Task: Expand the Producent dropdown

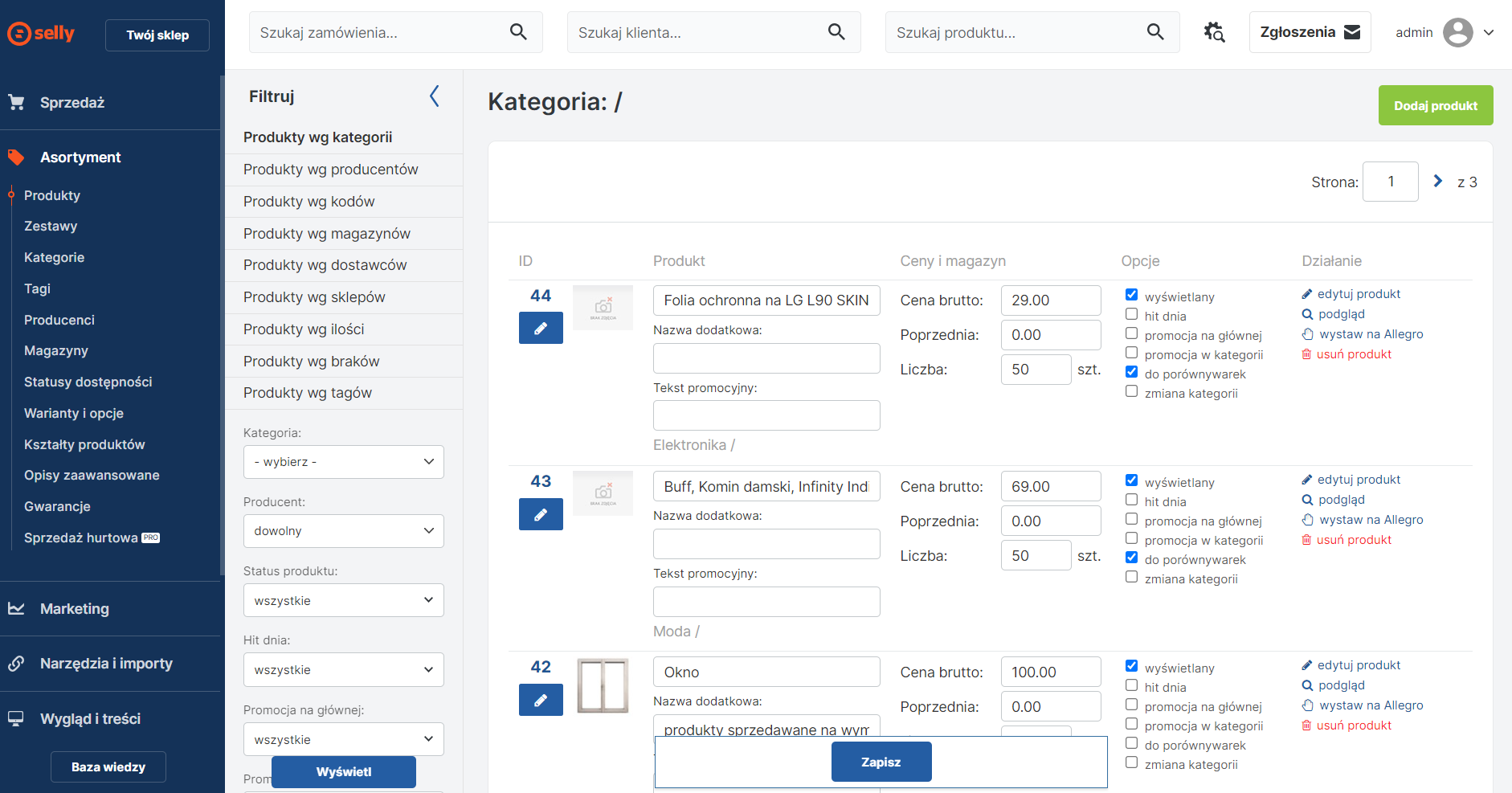Action: (343, 531)
